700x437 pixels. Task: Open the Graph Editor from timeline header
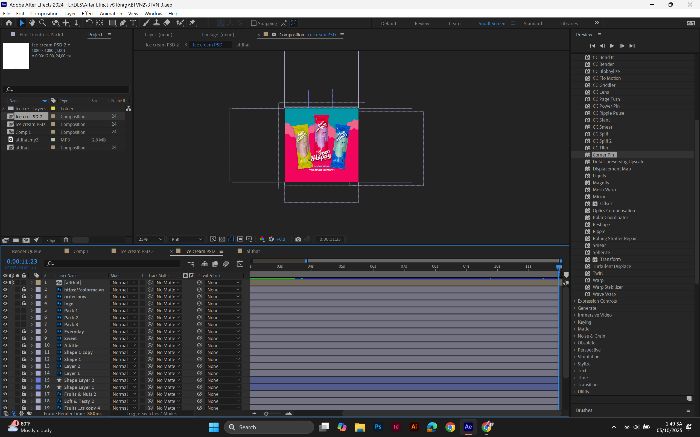[240, 264]
